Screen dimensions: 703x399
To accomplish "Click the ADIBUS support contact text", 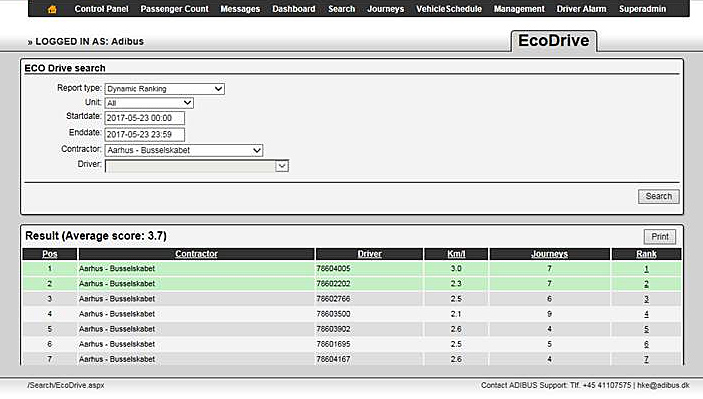I will pyautogui.click(x=585, y=385).
